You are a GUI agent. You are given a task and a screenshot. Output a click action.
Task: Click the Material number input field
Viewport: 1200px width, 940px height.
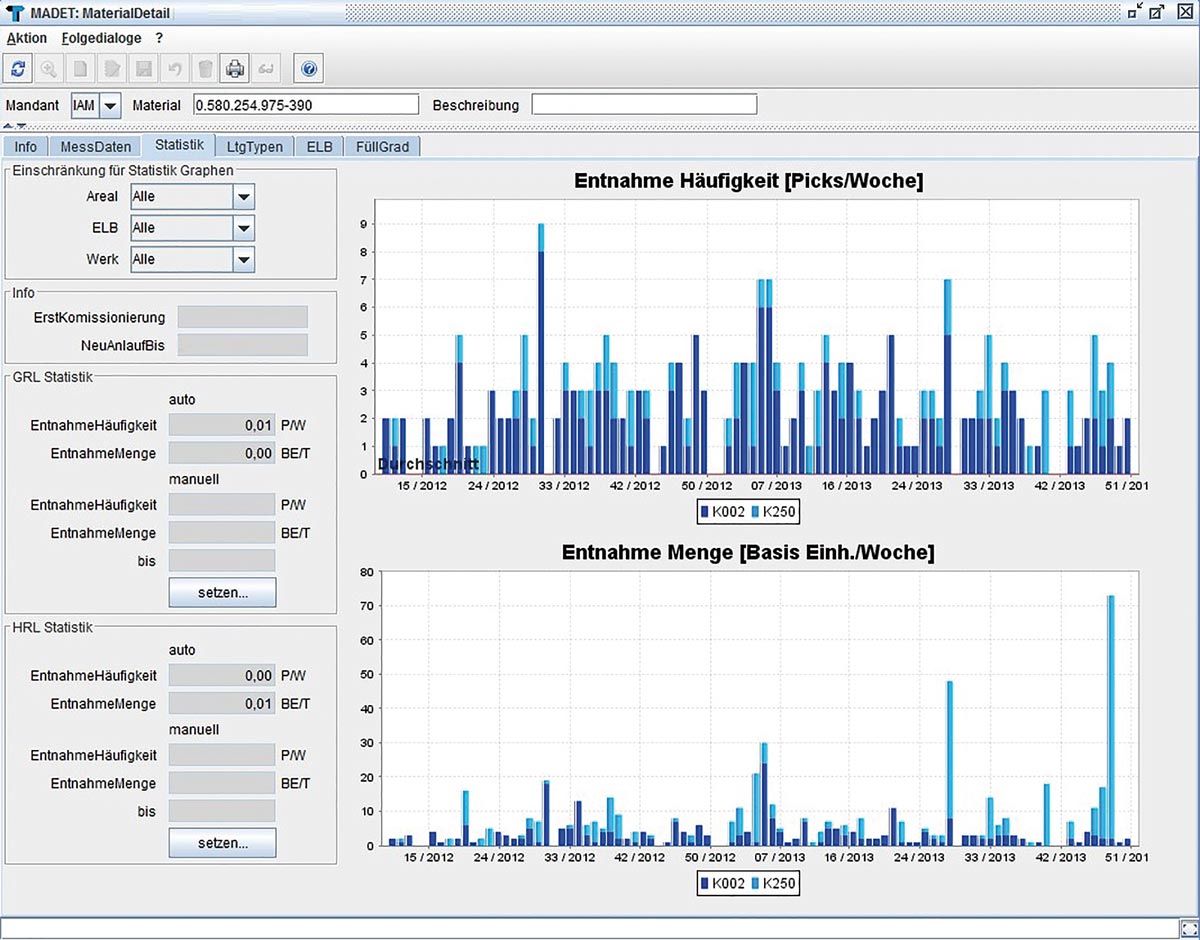(306, 105)
